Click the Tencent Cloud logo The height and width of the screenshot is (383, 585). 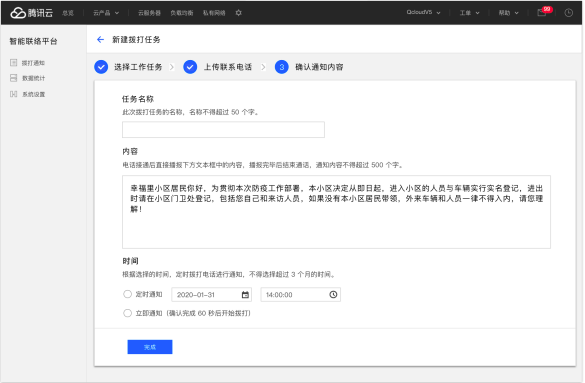(32, 13)
